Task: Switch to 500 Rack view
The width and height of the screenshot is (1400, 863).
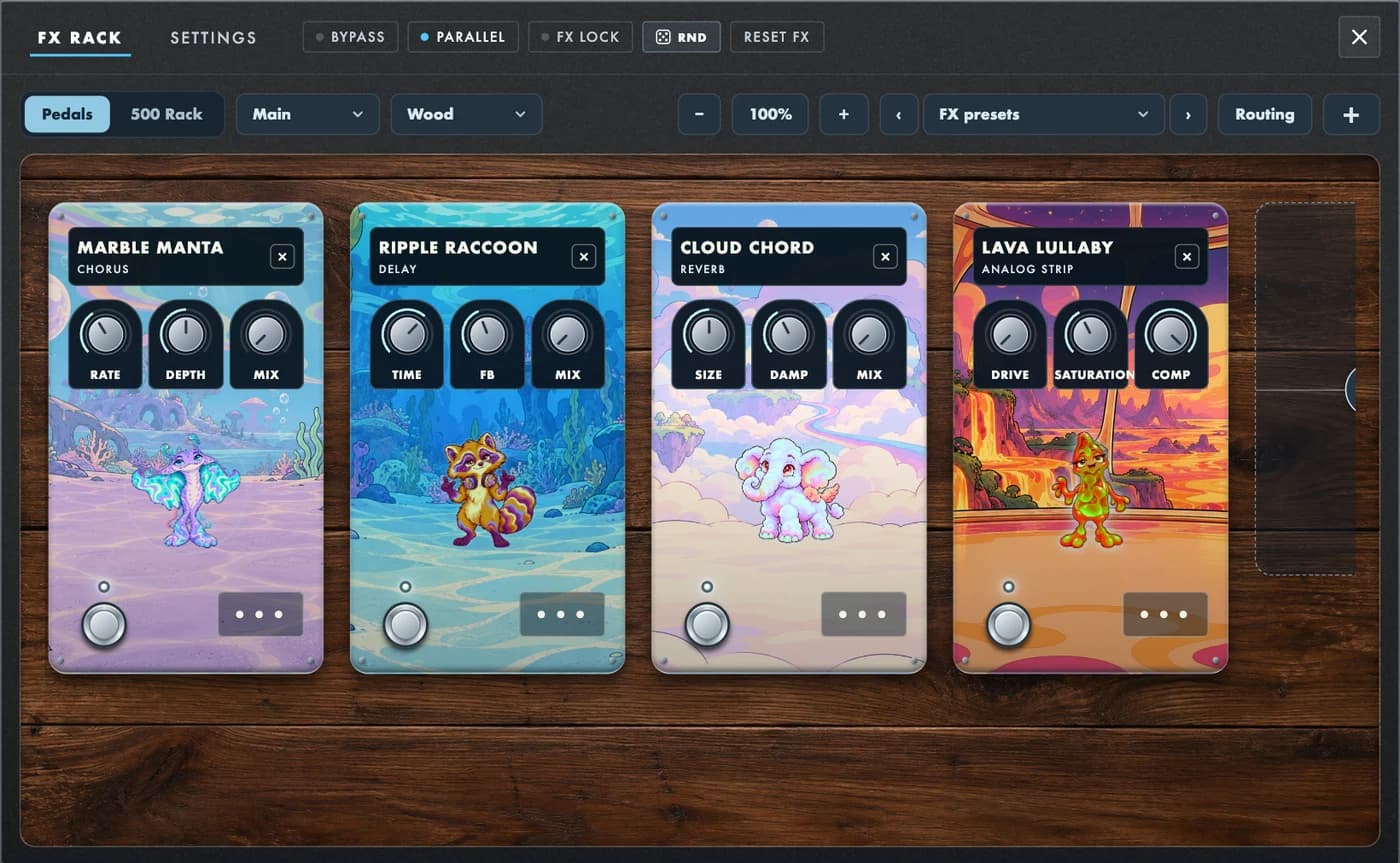Action: (x=166, y=114)
